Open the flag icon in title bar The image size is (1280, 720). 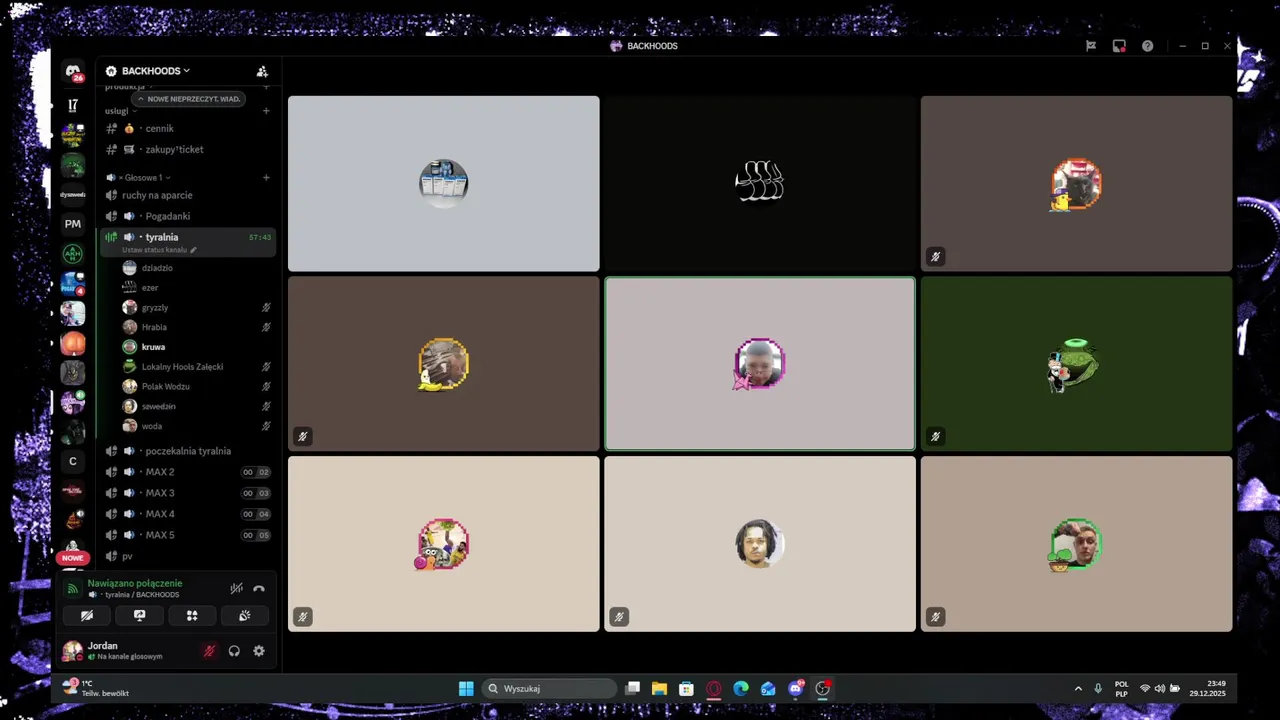[x=1091, y=46]
